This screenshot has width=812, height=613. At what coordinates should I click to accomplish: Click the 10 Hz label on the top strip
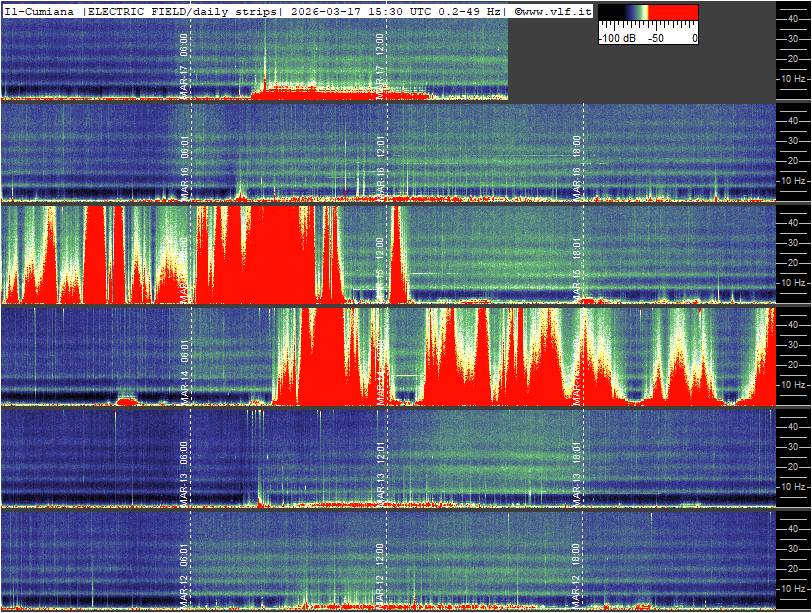point(793,79)
